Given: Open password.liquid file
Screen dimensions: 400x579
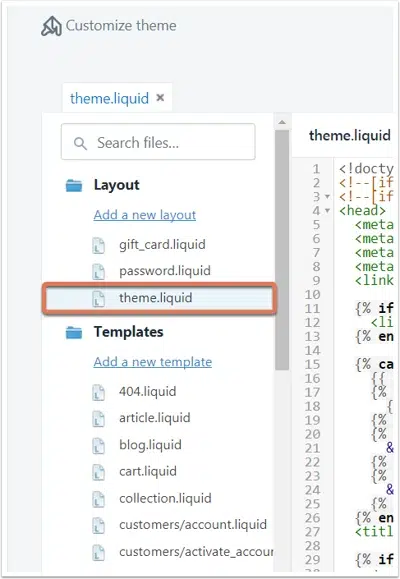Looking at the screenshot, I should (165, 271).
